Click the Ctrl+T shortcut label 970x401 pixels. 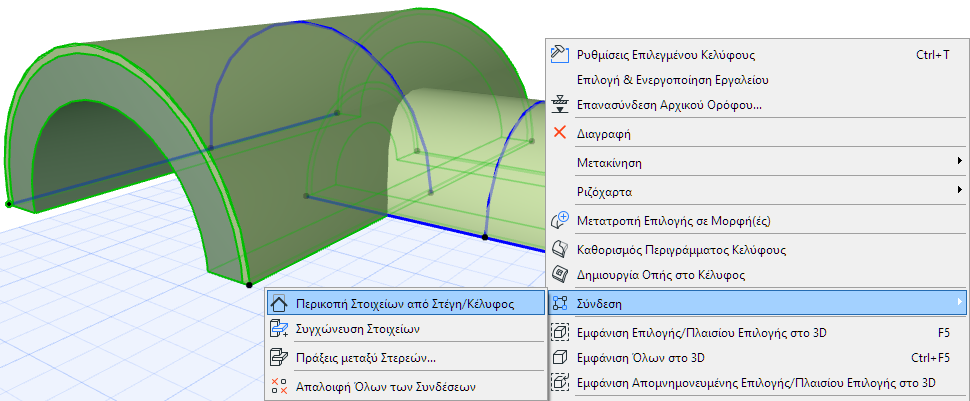[x=932, y=54]
